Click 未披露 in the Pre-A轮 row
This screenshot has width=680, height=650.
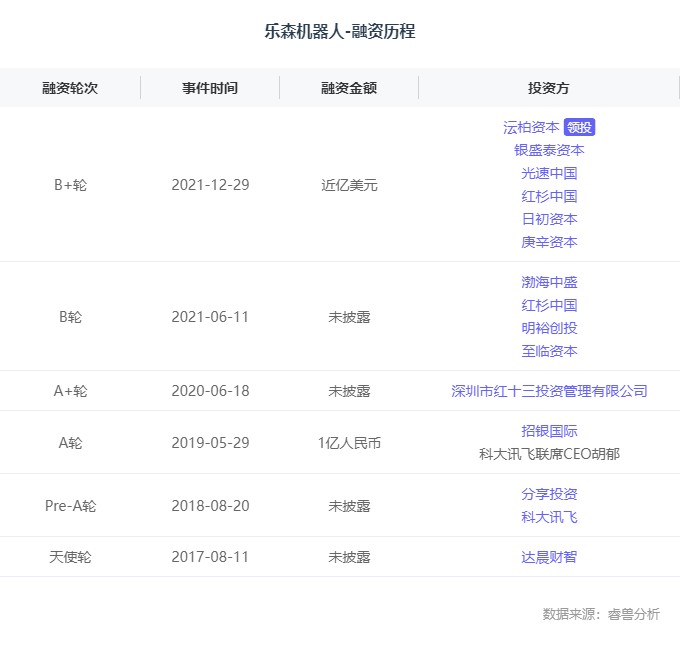click(x=349, y=506)
